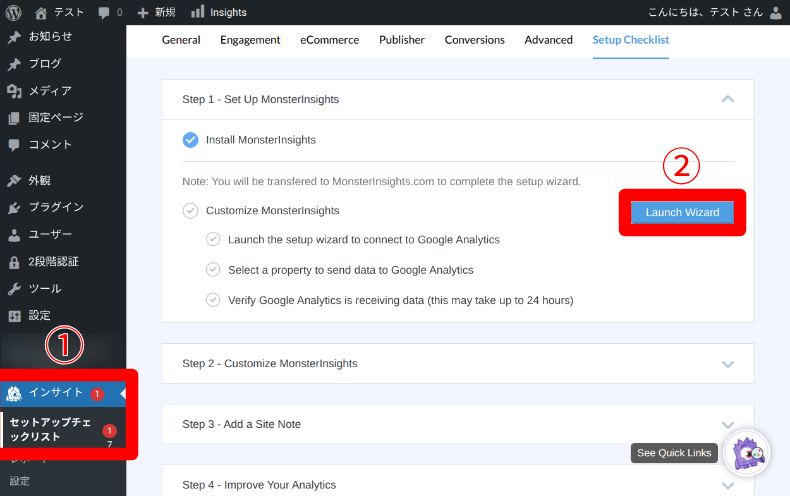Screen dimensions: 790x496
Task: Click the Launch Wizard button
Action: tap(682, 212)
